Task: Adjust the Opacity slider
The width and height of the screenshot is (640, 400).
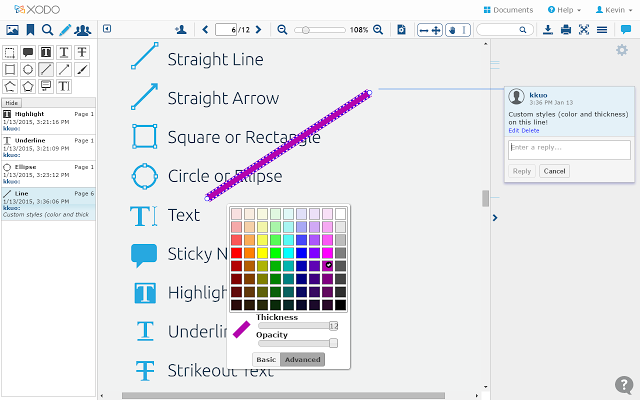Action: tap(298, 343)
